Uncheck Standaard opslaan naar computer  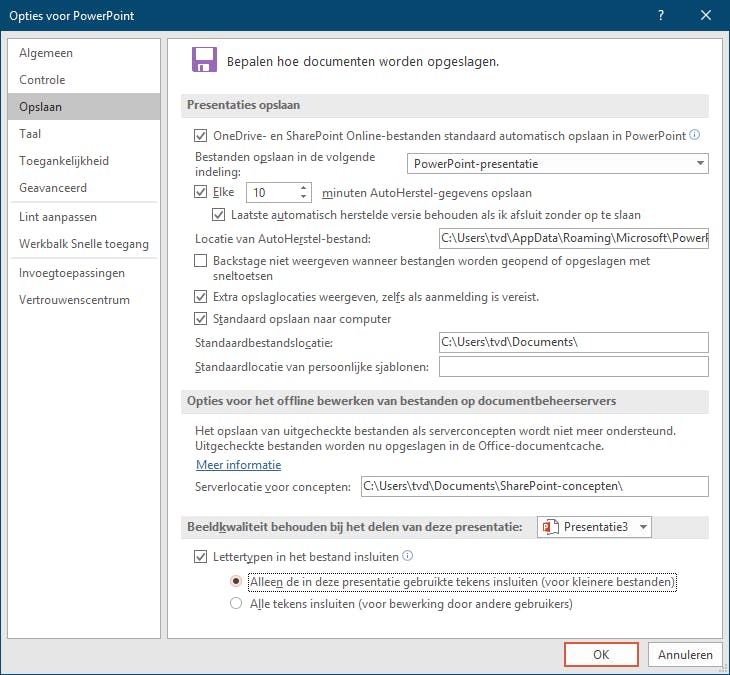coord(200,319)
